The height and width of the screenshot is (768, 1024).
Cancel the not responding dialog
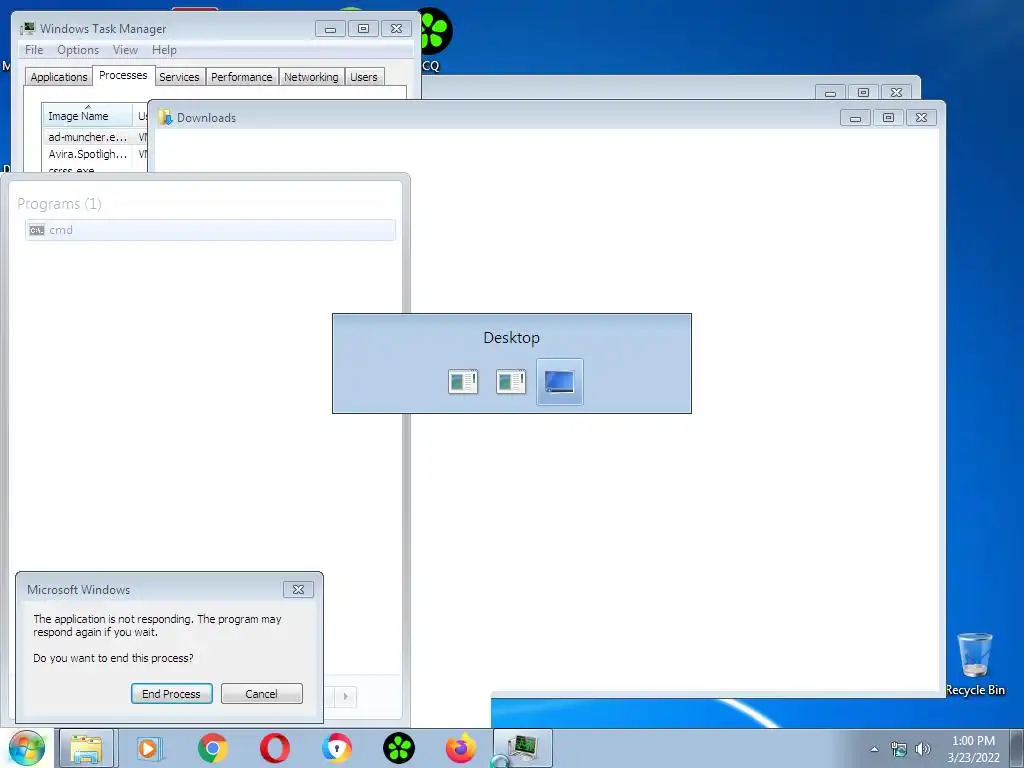coord(261,694)
